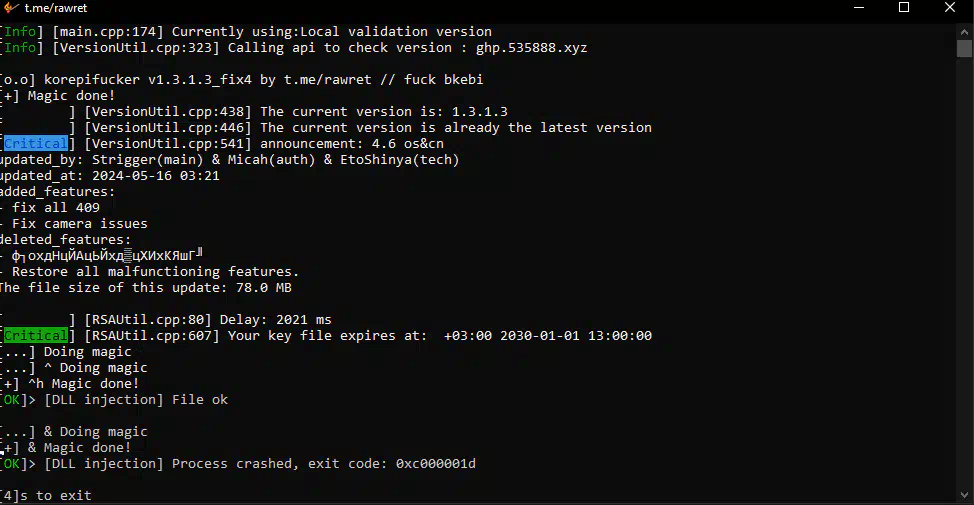The height and width of the screenshot is (505, 974).
Task: Click the scrollbar up arrow
Action: coord(964,31)
